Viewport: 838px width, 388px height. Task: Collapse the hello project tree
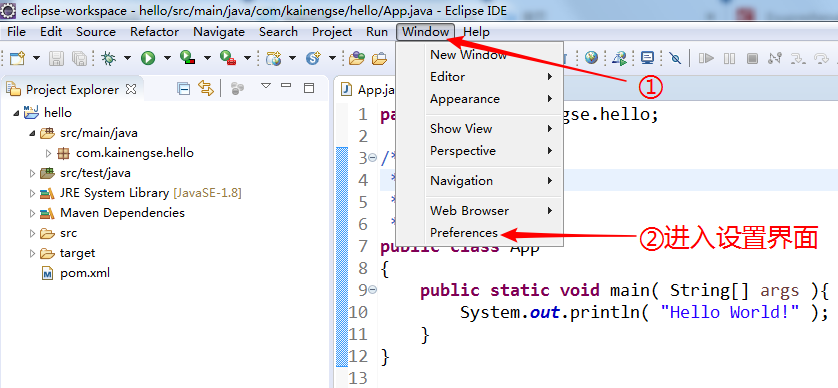(x=16, y=113)
